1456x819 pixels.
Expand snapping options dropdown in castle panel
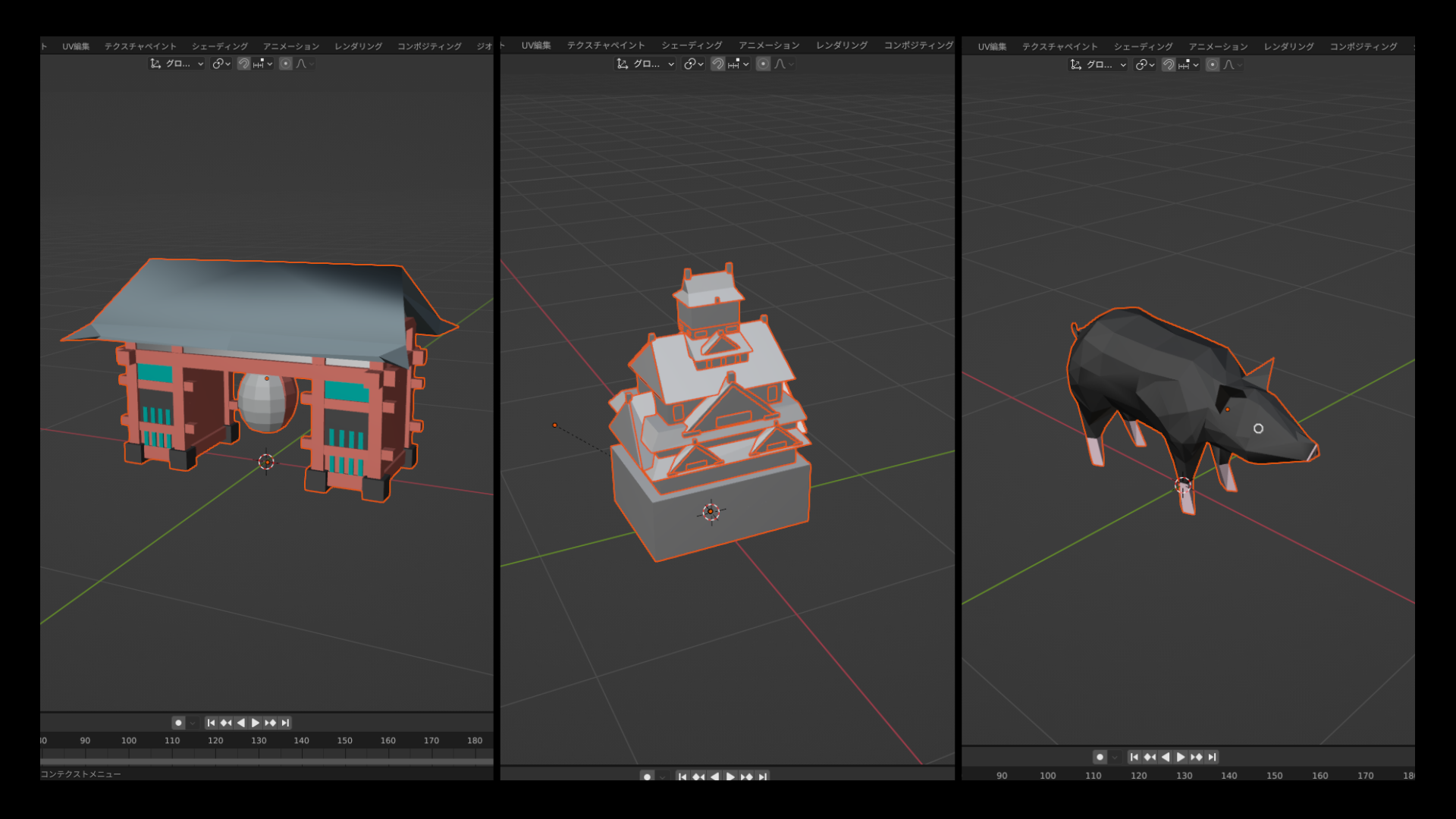[746, 64]
